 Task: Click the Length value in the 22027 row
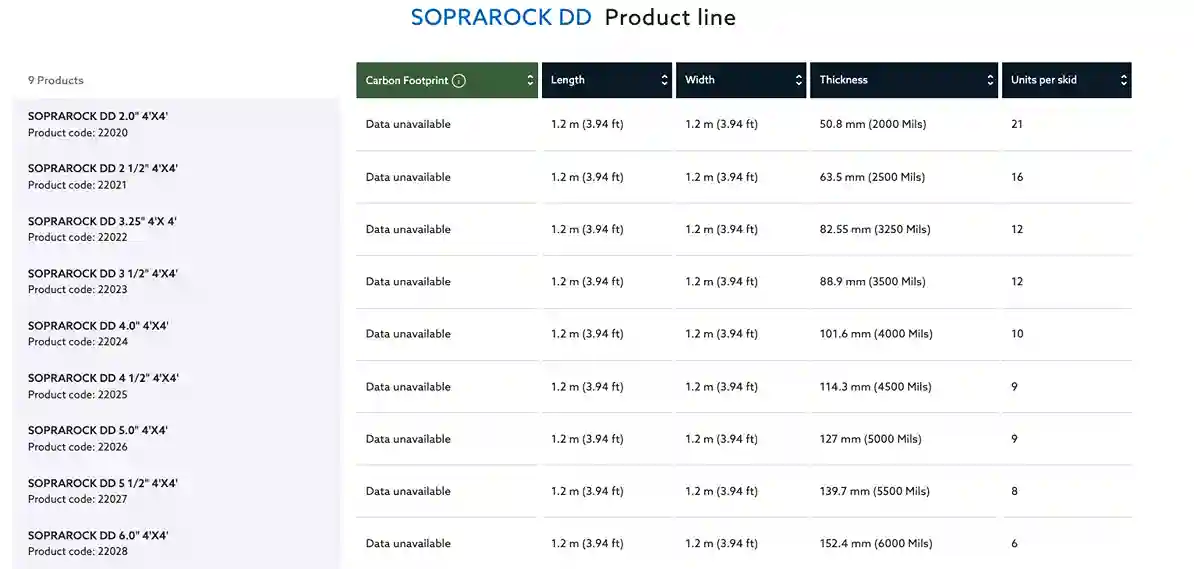[587, 491]
